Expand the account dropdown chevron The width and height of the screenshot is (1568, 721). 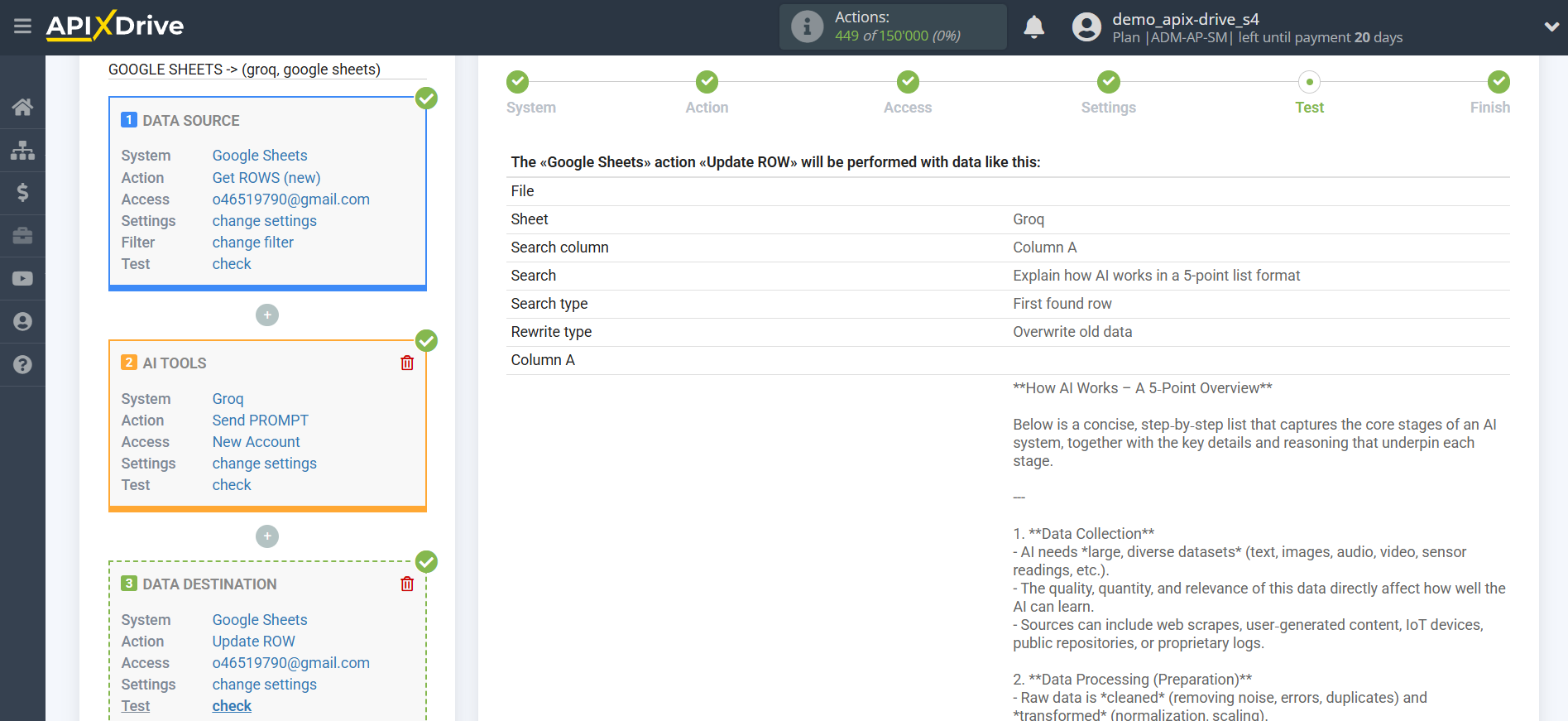coord(1551,26)
